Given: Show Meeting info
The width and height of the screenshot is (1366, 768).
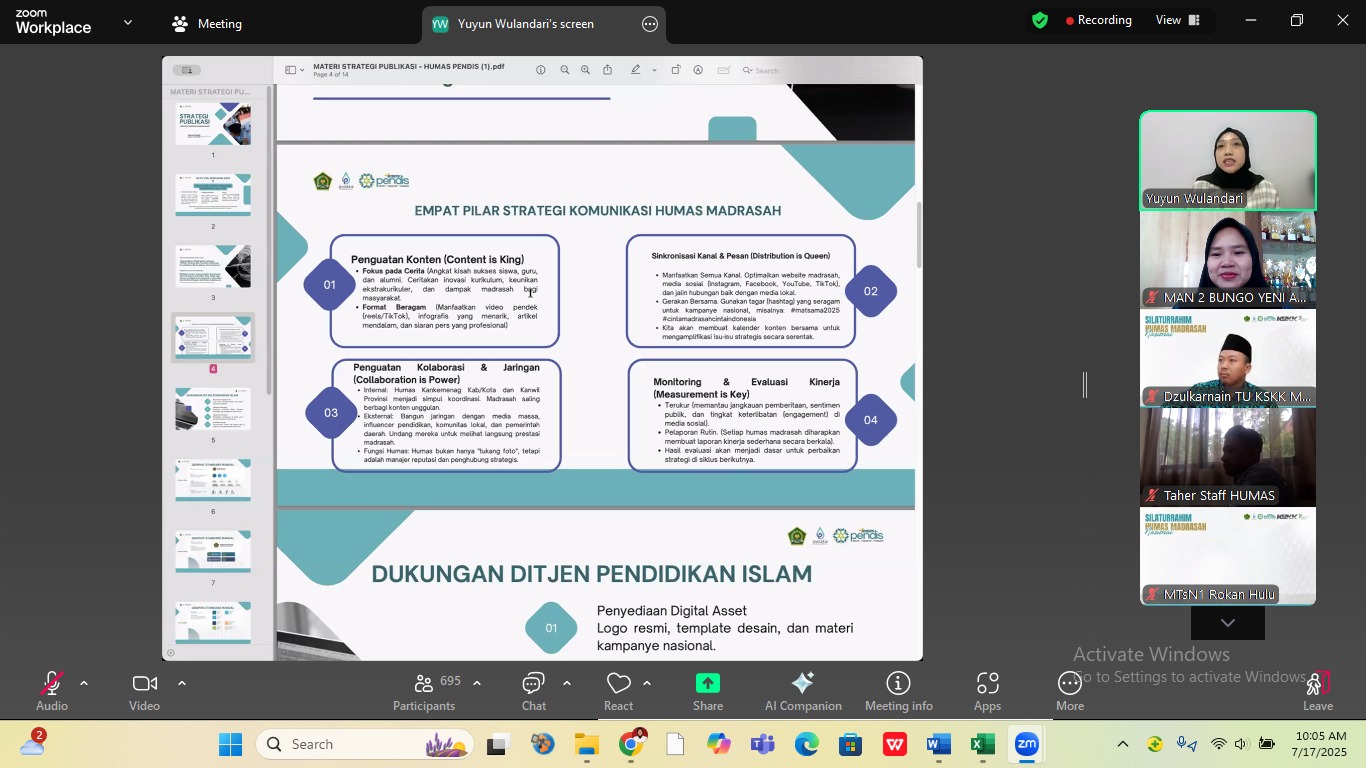Looking at the screenshot, I should coord(898,690).
